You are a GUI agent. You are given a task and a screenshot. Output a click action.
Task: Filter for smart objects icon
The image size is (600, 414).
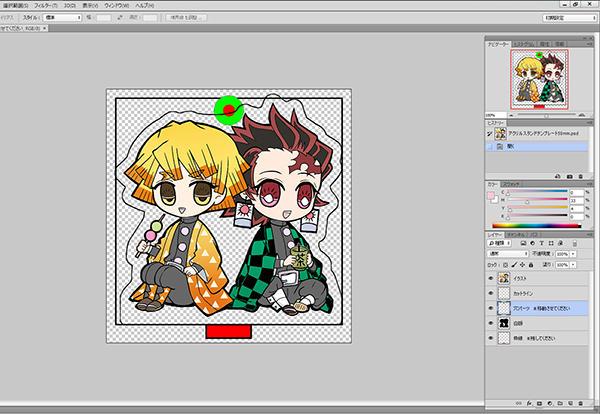[560, 243]
